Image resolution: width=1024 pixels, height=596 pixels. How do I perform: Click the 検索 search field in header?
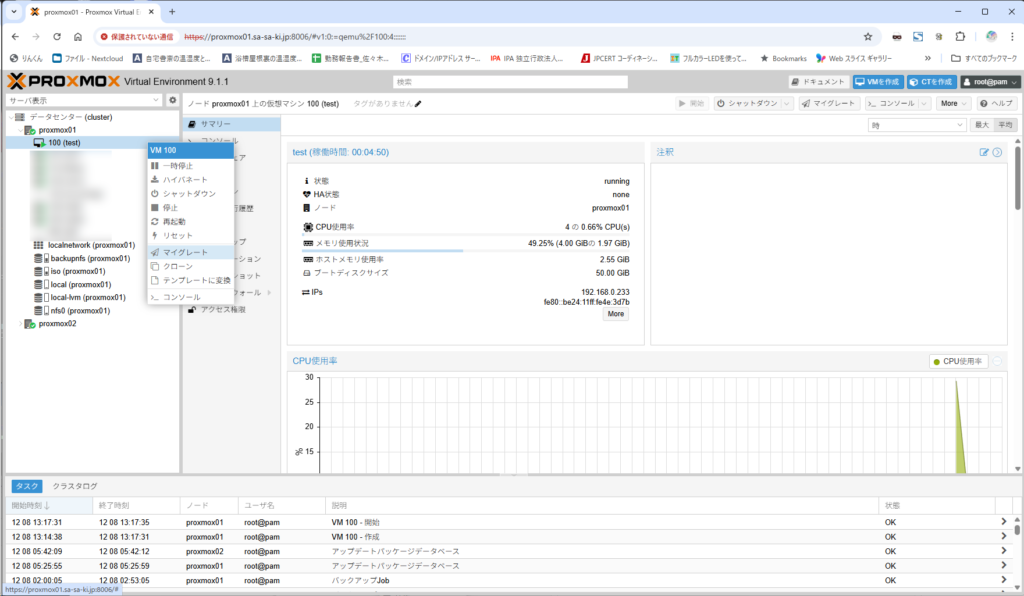(510, 82)
